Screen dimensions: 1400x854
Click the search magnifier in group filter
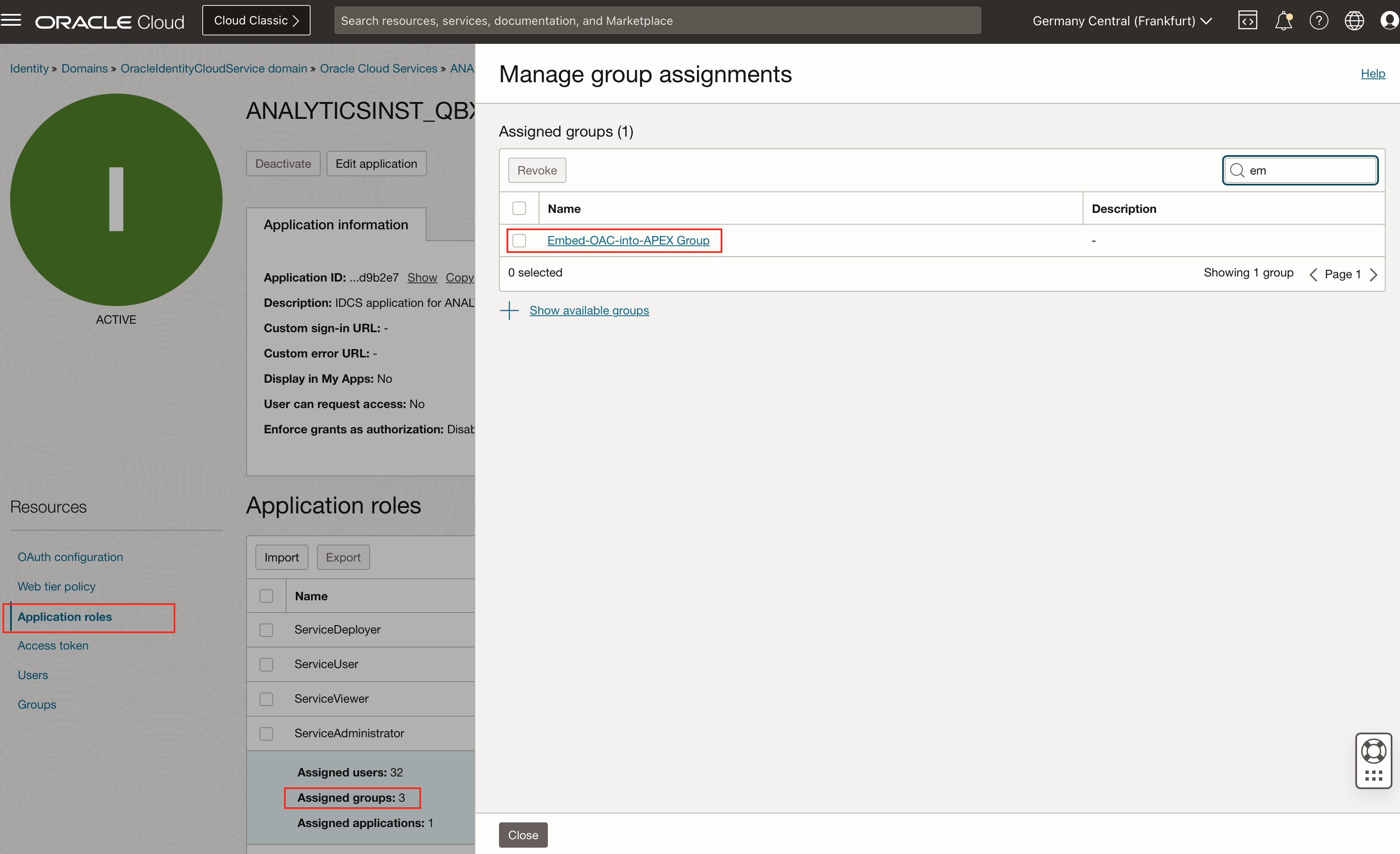pyautogui.click(x=1237, y=170)
